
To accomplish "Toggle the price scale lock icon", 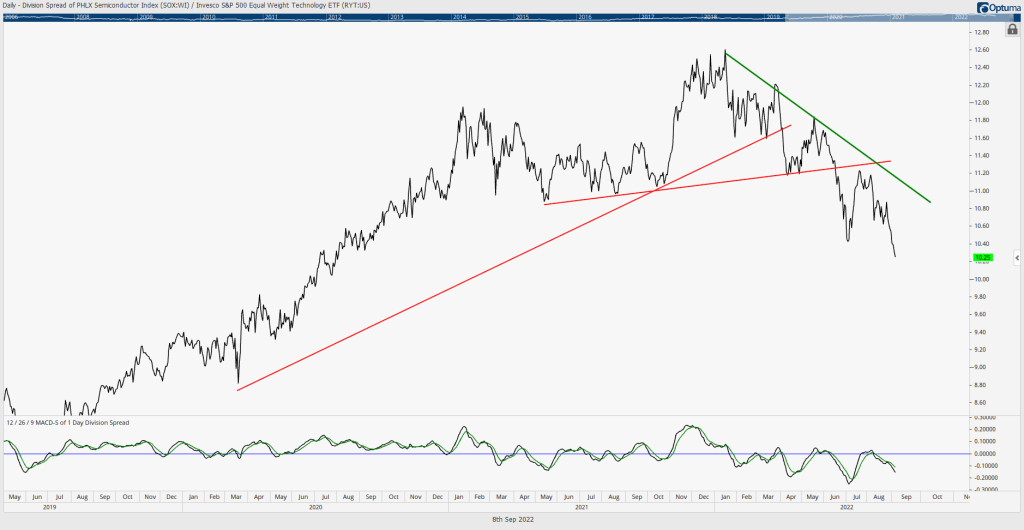I will (1013, 29).
